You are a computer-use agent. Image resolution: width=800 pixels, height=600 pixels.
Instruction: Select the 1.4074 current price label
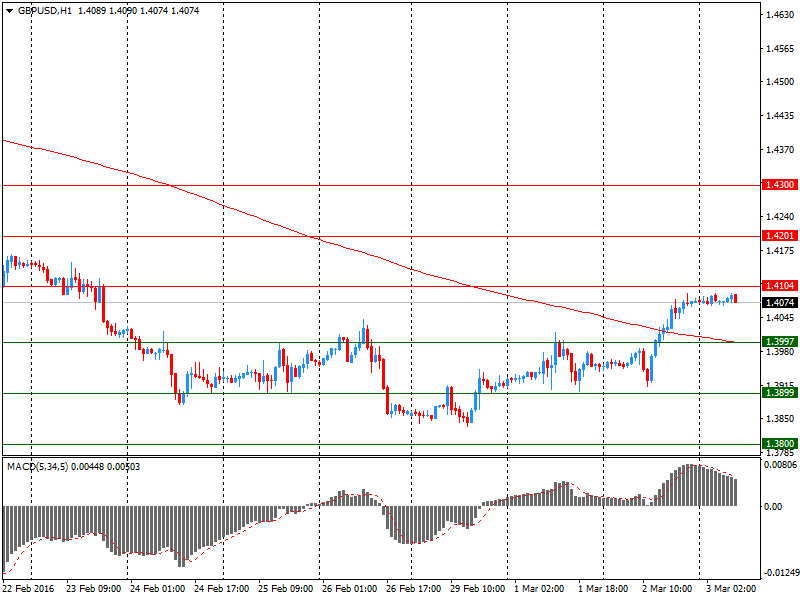pos(780,303)
